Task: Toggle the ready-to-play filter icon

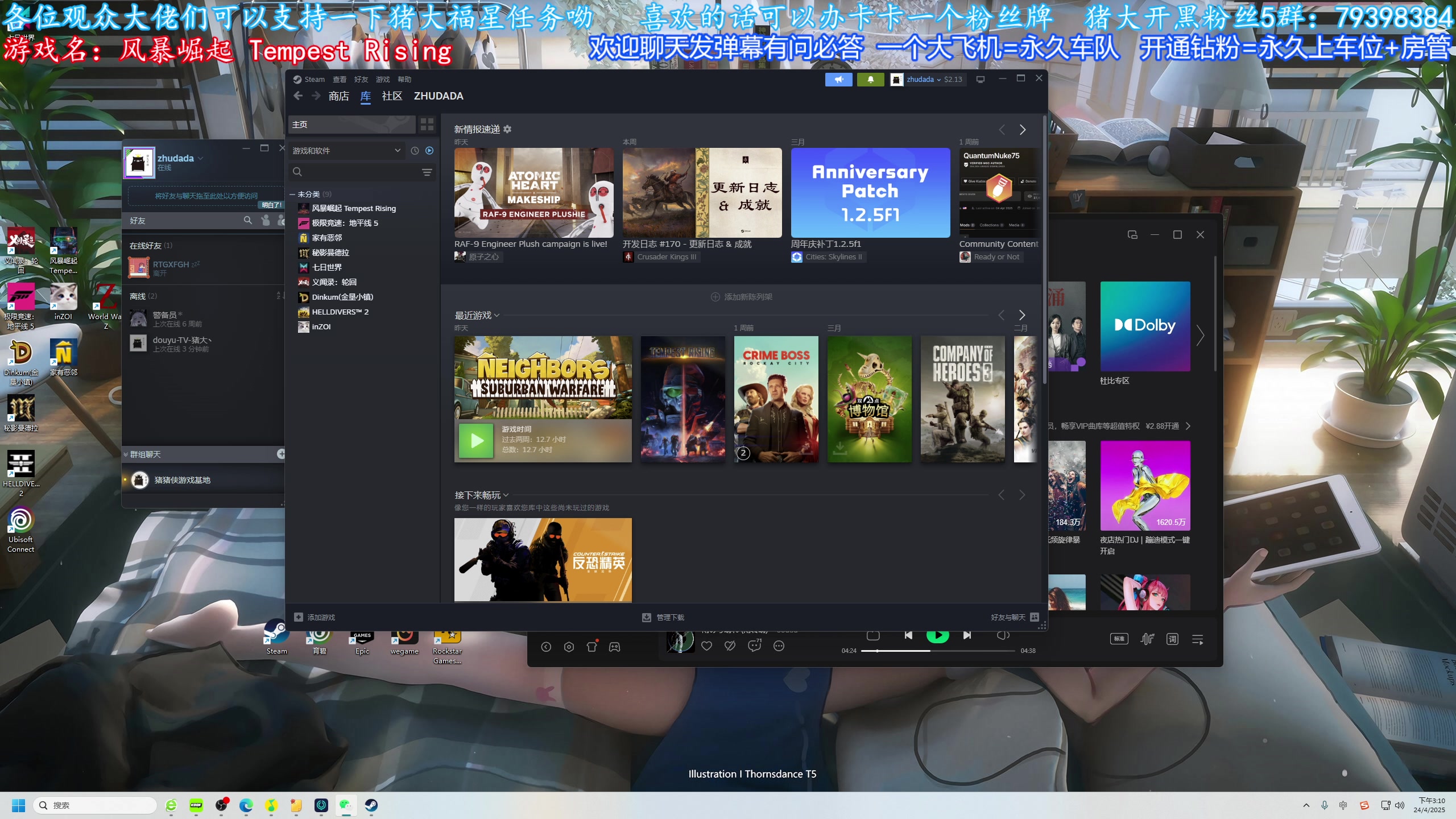Action: [429, 151]
